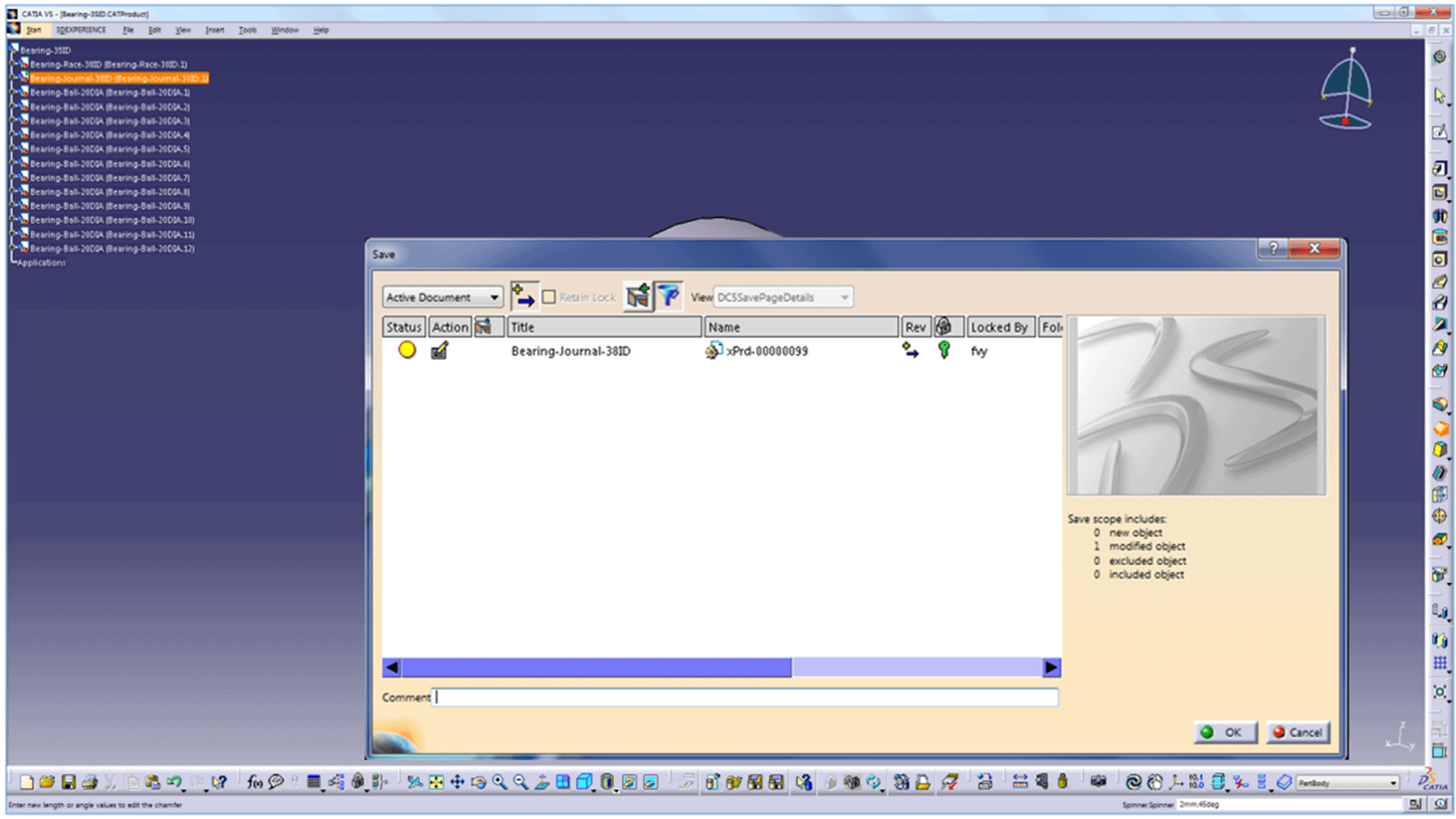
Task: Click the Zoom Out magnifier icon
Action: click(x=520, y=782)
